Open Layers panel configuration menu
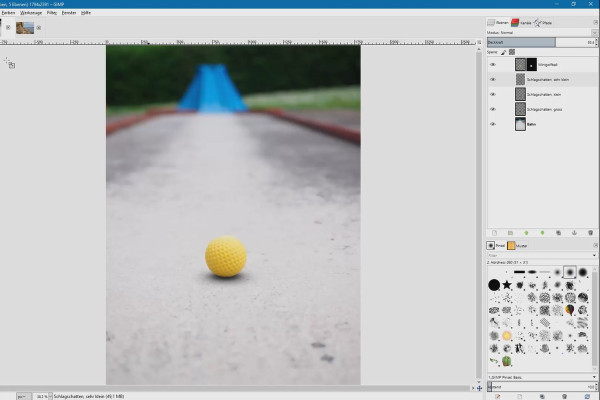The height and width of the screenshot is (400, 600). (595, 23)
